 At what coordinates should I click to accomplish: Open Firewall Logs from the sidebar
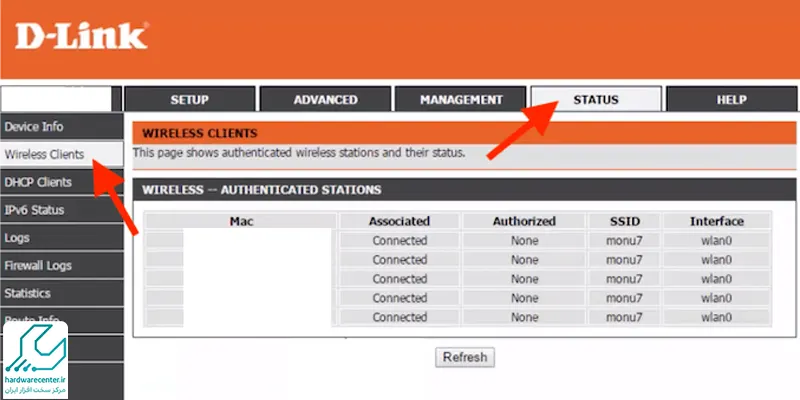click(x=61, y=265)
